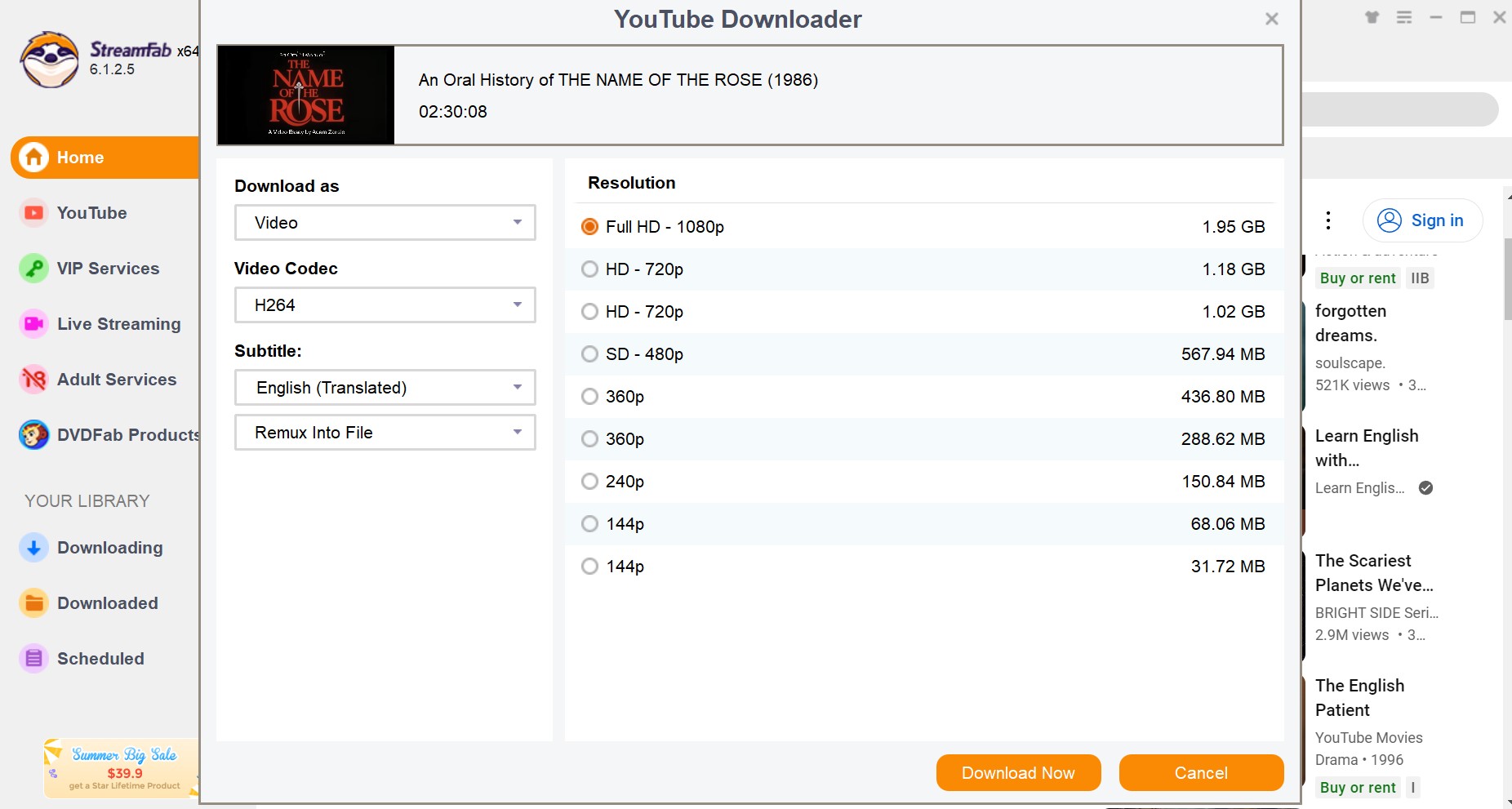Click the YouTube sidebar icon
Screen dimensions: 1512x809
coord(33,213)
